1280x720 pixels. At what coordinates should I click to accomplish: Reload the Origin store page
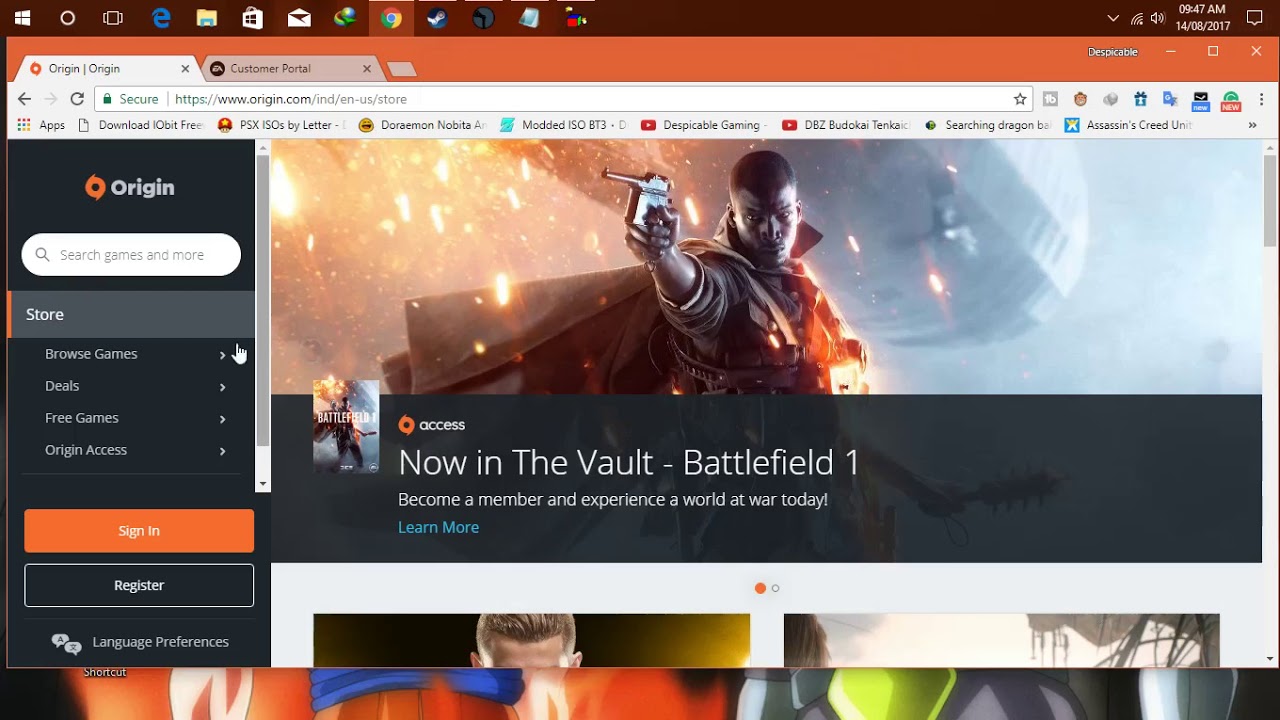[77, 99]
